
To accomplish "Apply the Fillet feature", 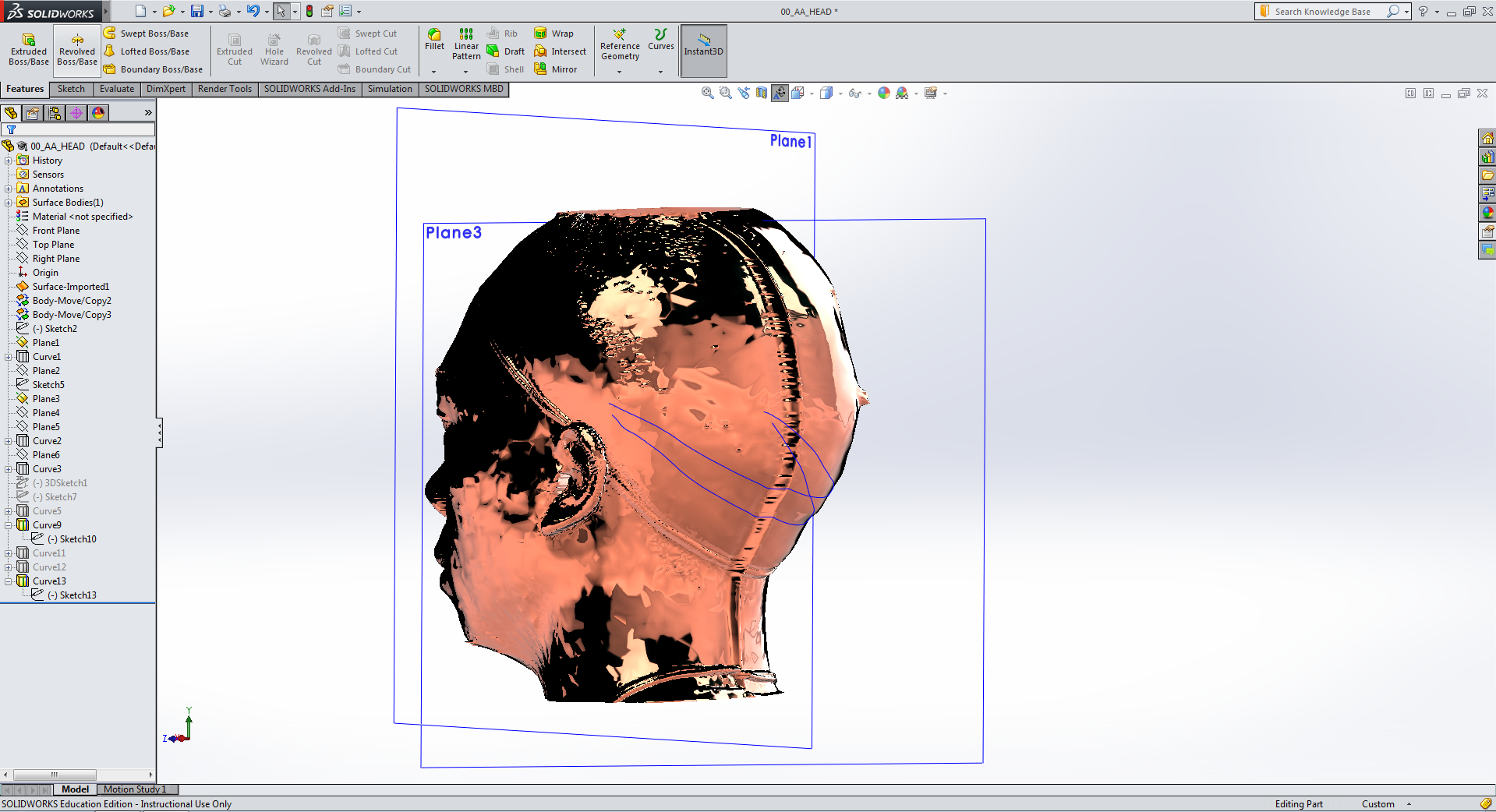I will 434,39.
